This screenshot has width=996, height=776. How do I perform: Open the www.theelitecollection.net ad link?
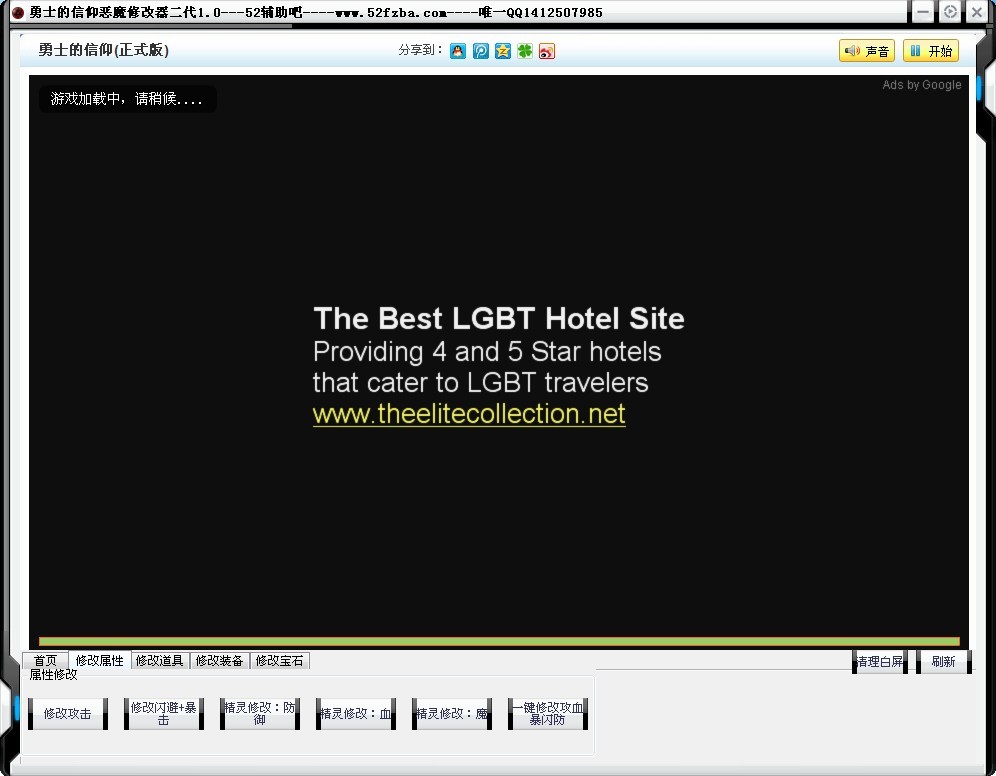click(x=469, y=414)
